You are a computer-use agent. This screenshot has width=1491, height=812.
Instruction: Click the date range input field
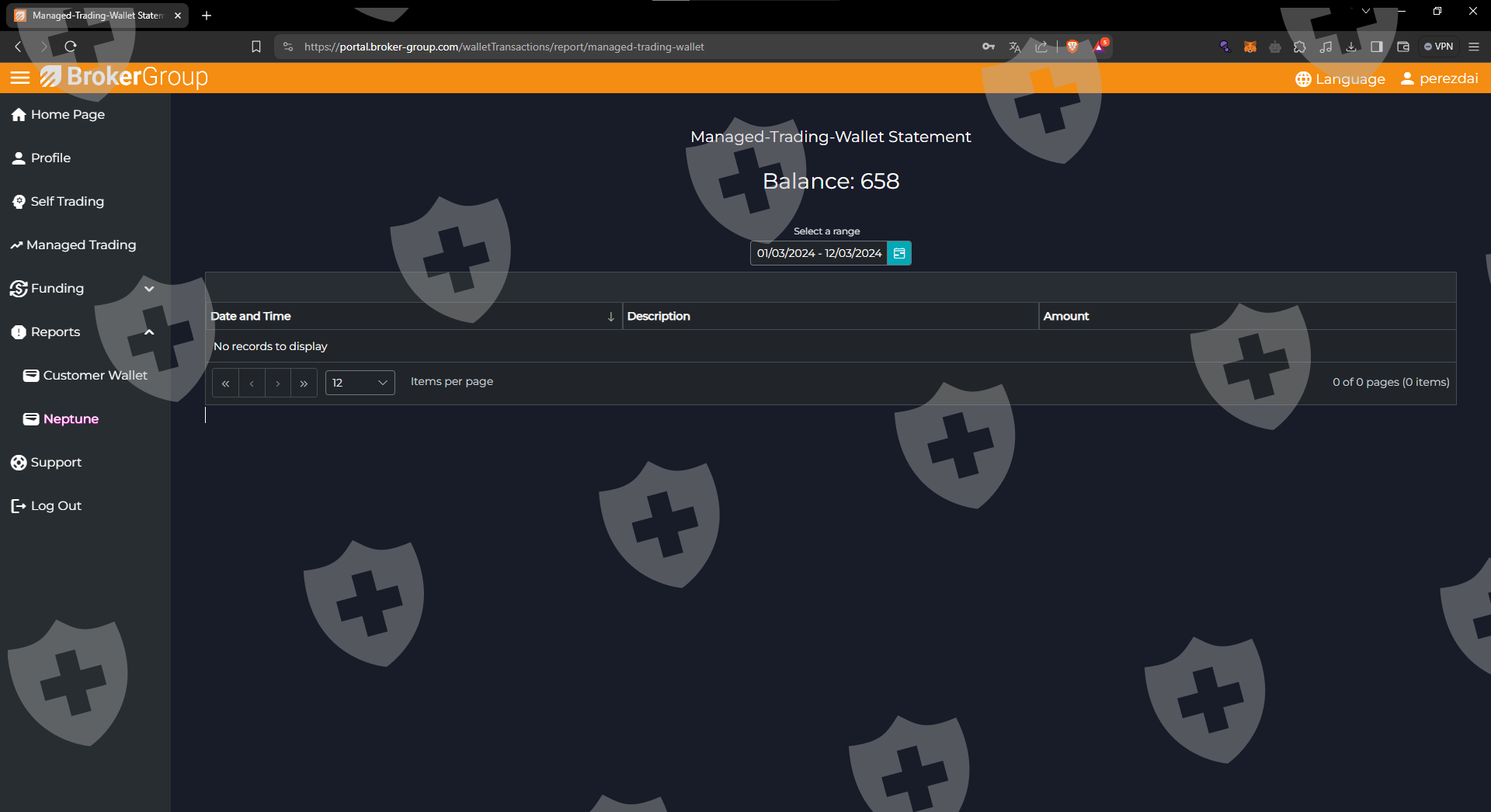(818, 253)
